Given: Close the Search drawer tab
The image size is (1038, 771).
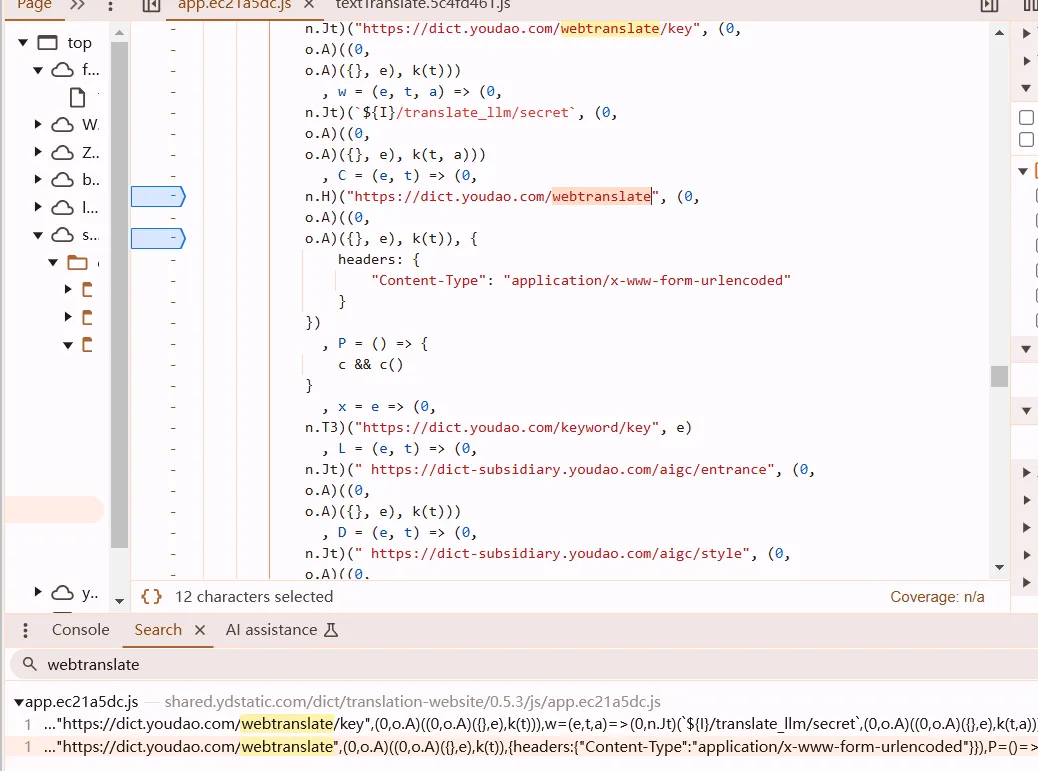Looking at the screenshot, I should (x=200, y=630).
